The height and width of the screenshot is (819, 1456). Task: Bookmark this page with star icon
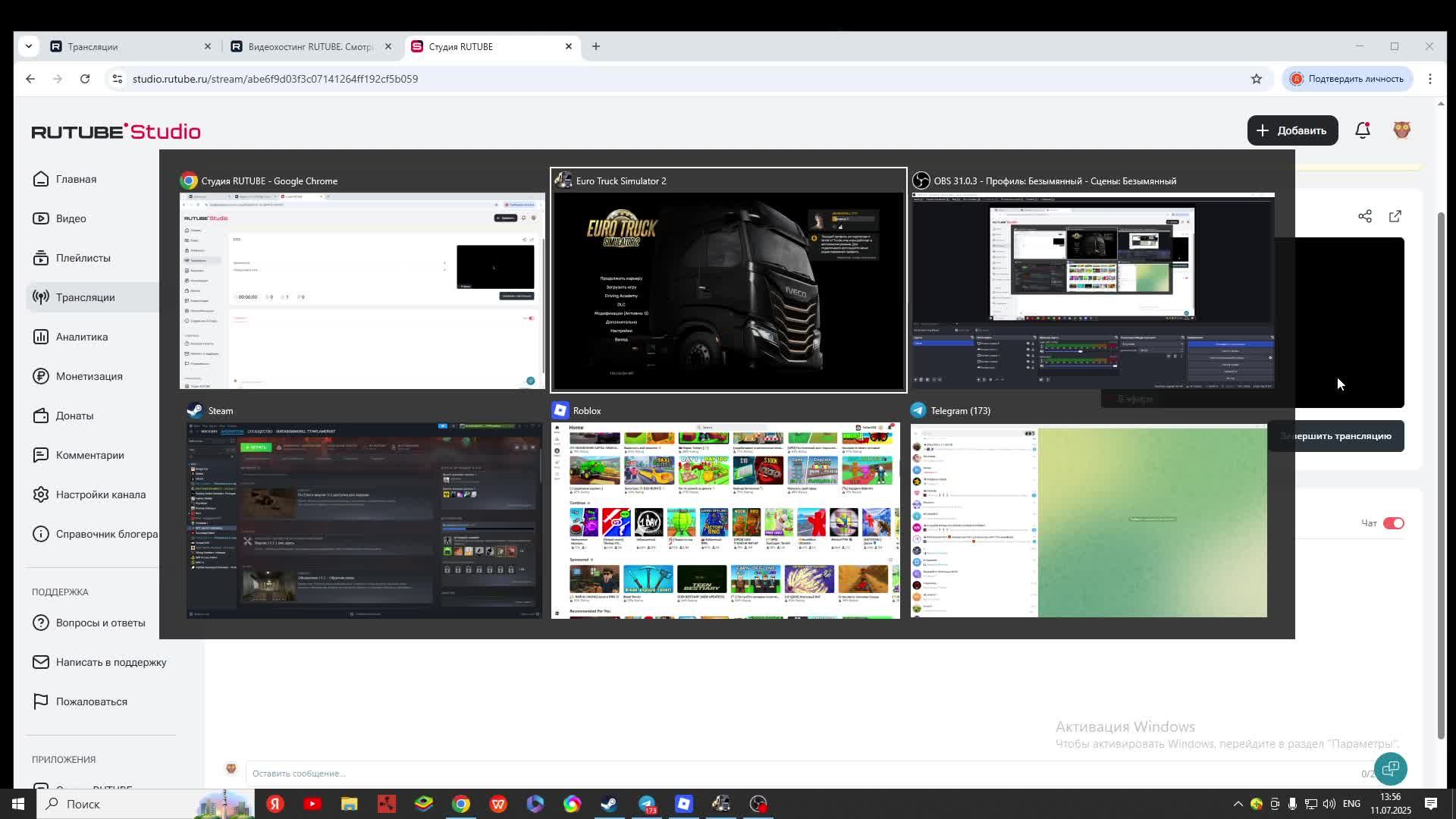click(x=1257, y=79)
